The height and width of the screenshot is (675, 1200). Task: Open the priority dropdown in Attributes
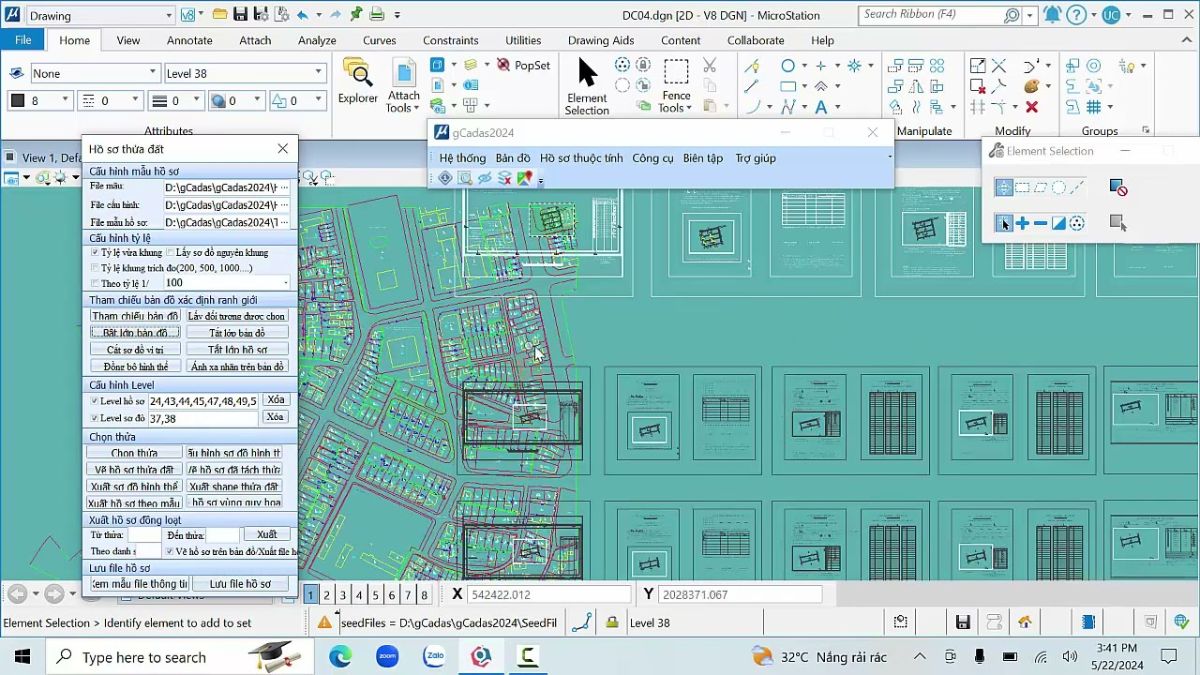[296, 100]
